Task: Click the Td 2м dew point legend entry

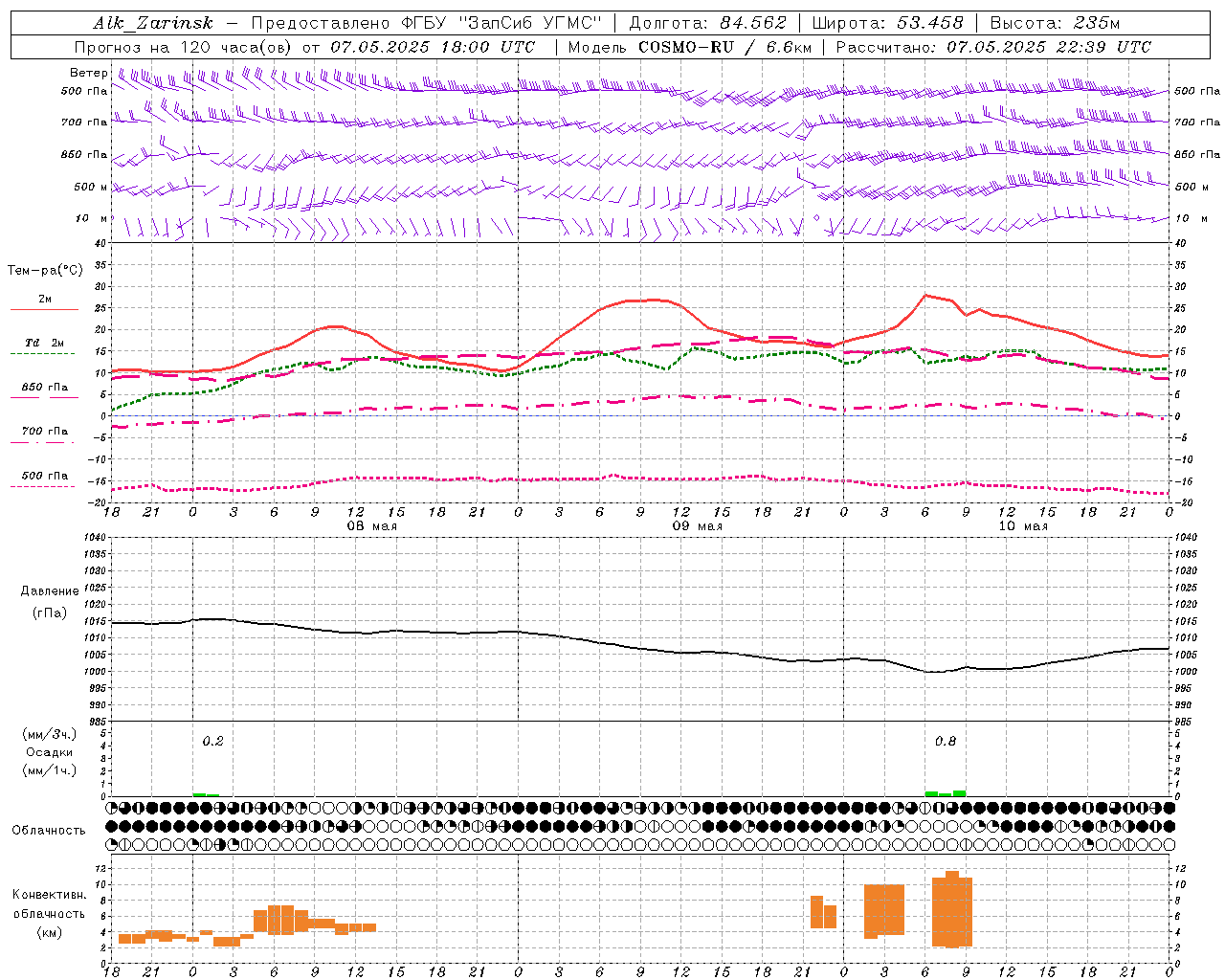Action: point(44,342)
